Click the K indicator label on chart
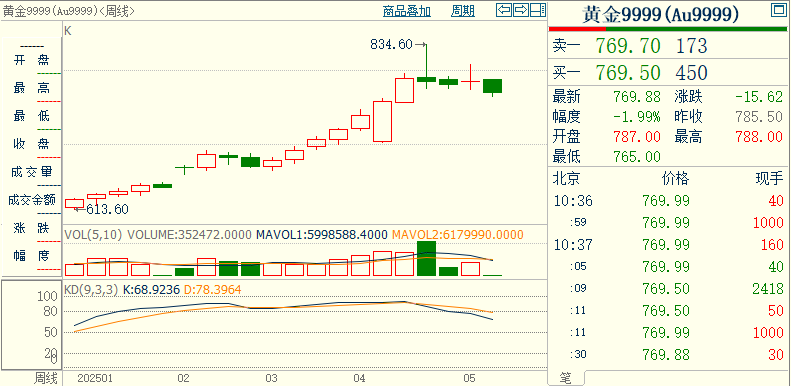The width and height of the screenshot is (791, 386). (68, 31)
